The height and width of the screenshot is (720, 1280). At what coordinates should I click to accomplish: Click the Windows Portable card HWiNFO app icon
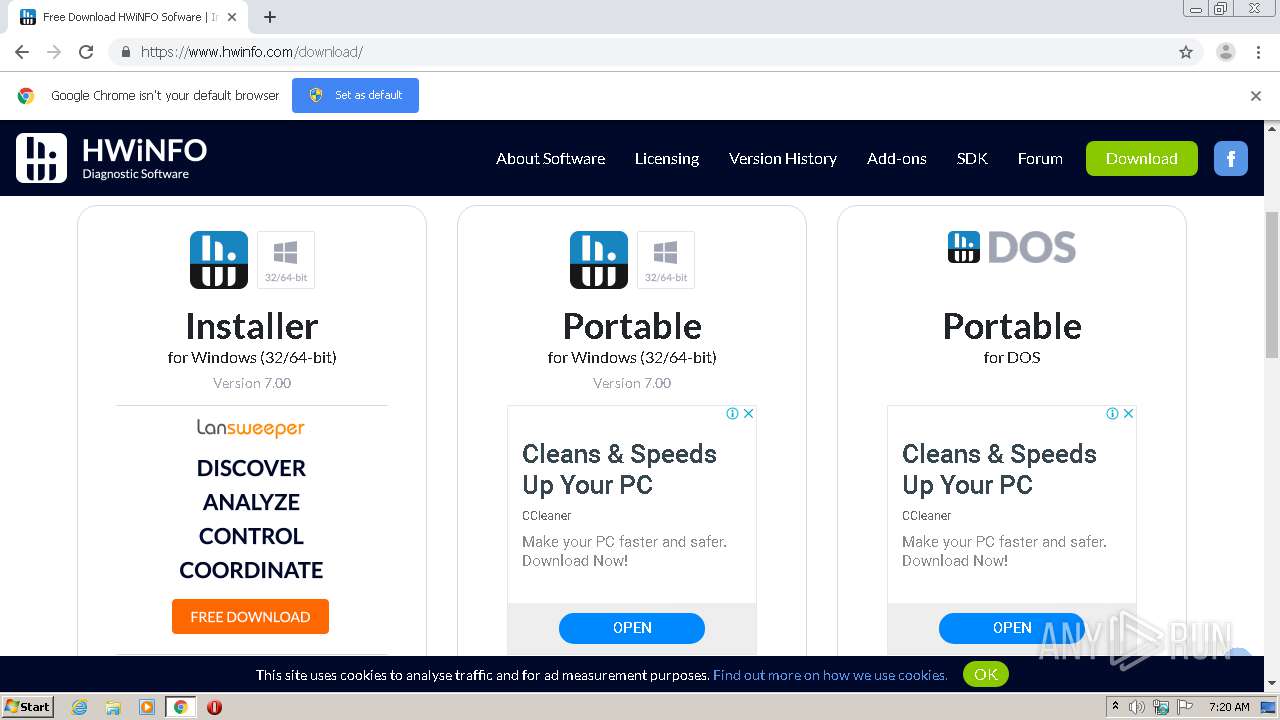(x=599, y=260)
